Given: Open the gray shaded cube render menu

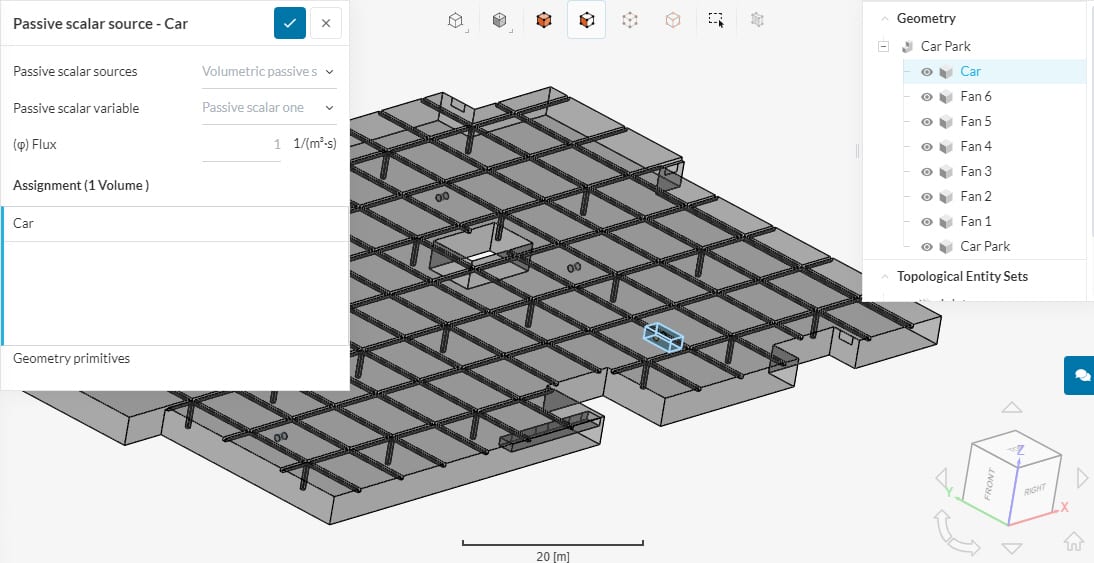Looking at the screenshot, I should click(500, 19).
